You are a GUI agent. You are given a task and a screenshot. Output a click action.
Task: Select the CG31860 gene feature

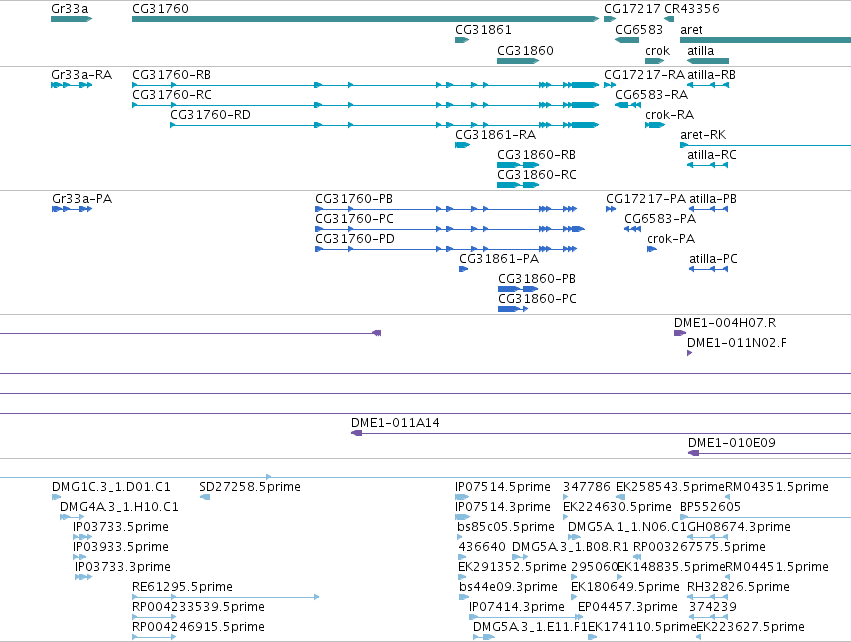518,61
